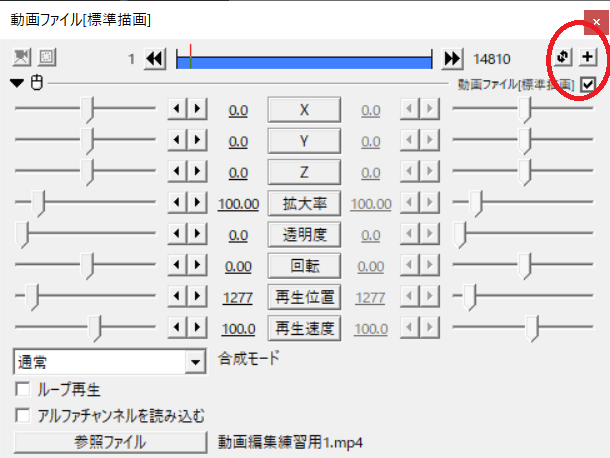Increase 拡大率 with left-side right arrow
This screenshot has height=458, width=610.
(197, 202)
